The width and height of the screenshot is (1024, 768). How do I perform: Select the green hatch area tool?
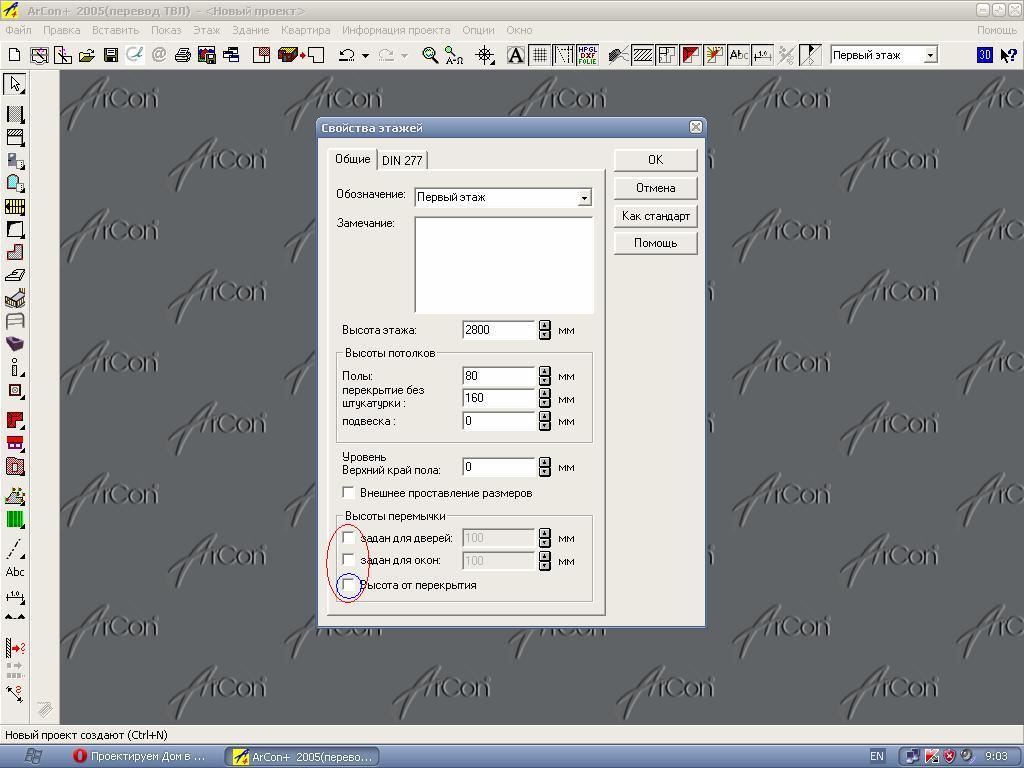(x=15, y=519)
